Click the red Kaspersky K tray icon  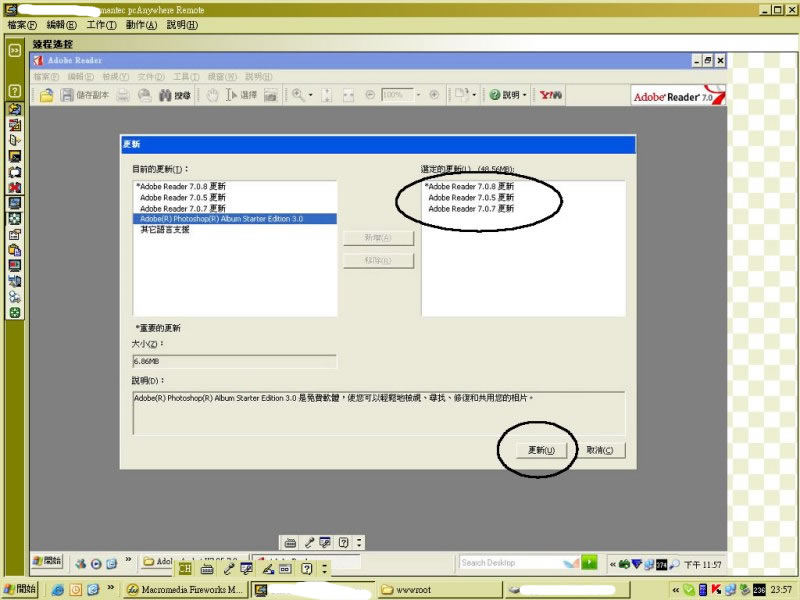point(716,590)
